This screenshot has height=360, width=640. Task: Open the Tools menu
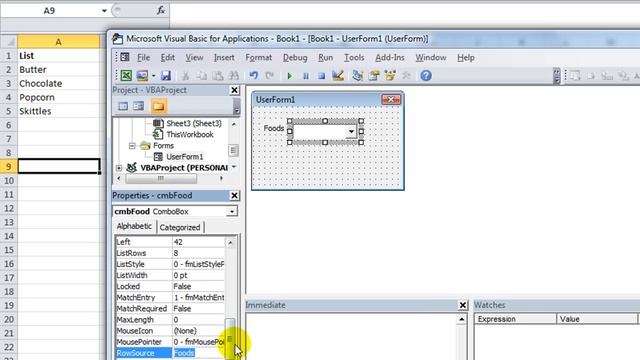click(353, 58)
